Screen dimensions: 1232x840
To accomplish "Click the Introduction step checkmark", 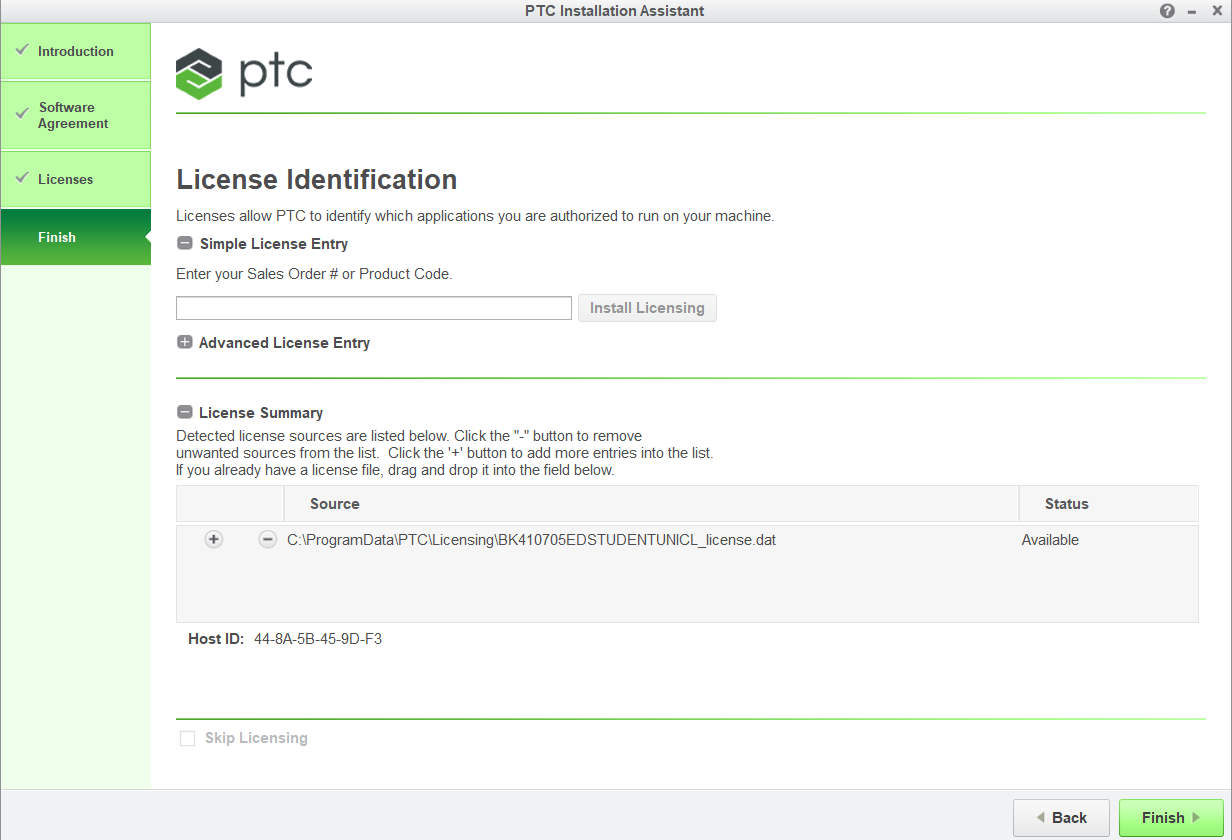I will point(24,51).
